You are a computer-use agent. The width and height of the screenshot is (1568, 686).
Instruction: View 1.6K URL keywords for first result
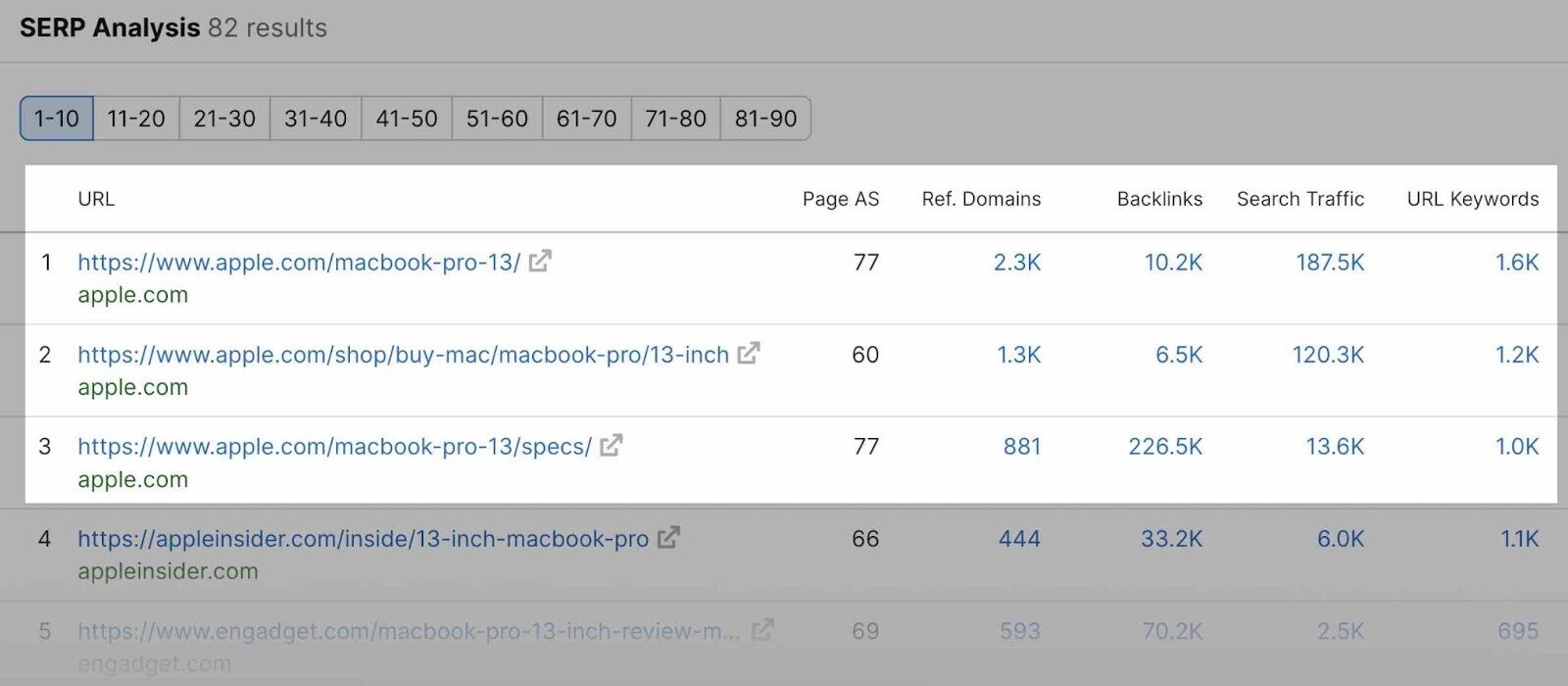point(1519,262)
